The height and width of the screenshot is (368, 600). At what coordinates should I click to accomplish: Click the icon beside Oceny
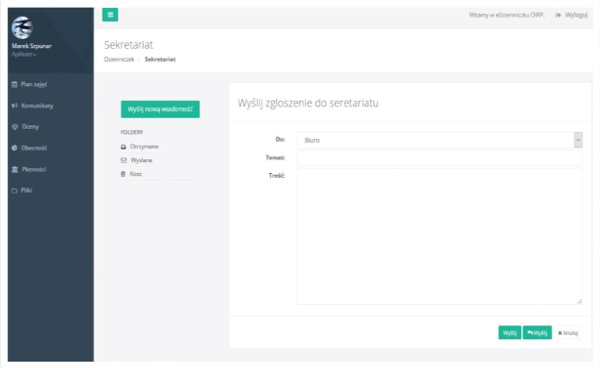pos(15,127)
